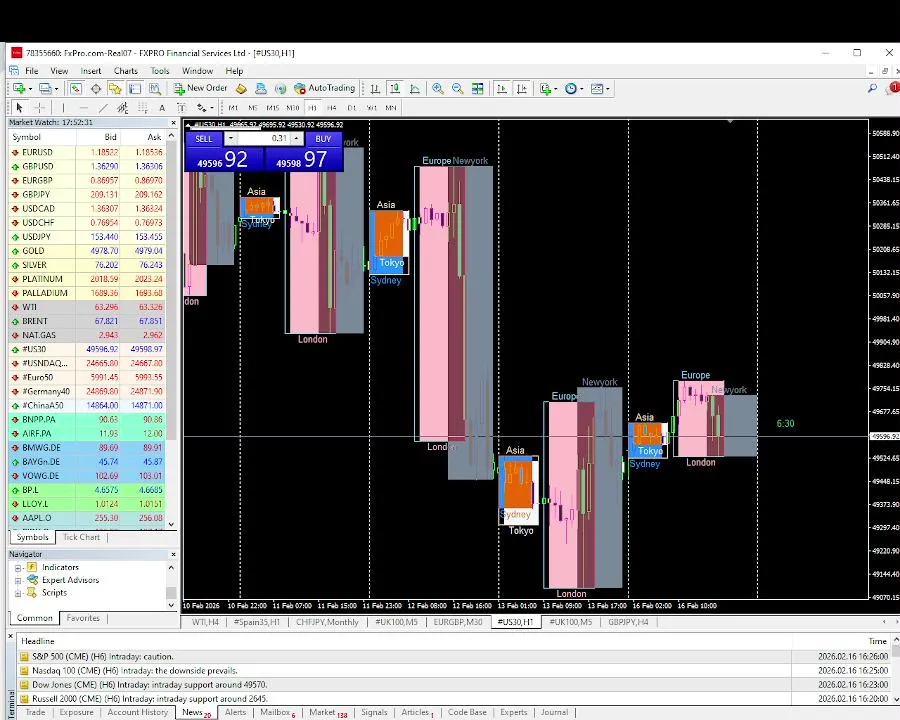Switch chart to Line Chart mode
The width and height of the screenshot is (900, 720).
coord(415,88)
